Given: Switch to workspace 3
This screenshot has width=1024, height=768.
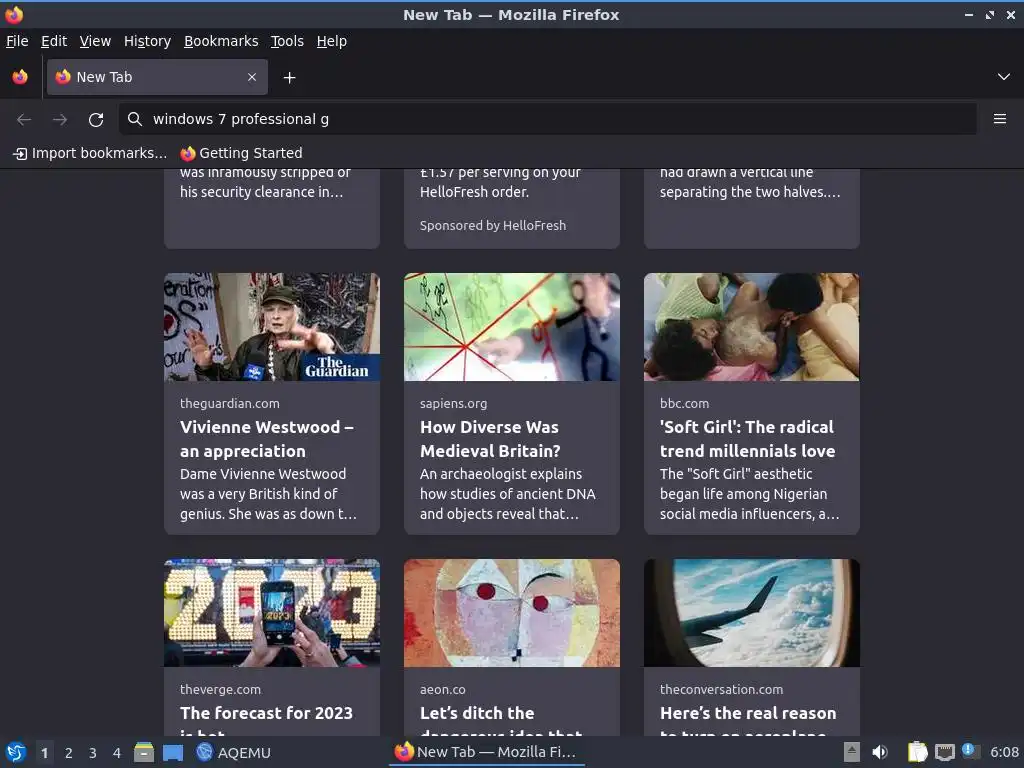Looking at the screenshot, I should click(93, 753).
